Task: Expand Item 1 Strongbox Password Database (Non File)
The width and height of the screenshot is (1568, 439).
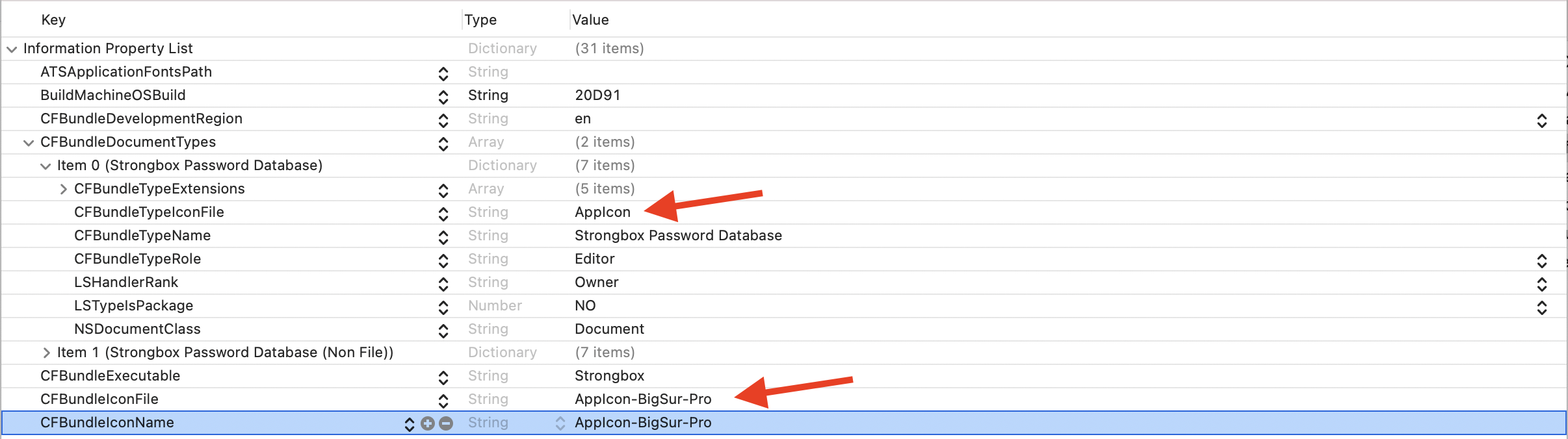Action: tap(46, 353)
